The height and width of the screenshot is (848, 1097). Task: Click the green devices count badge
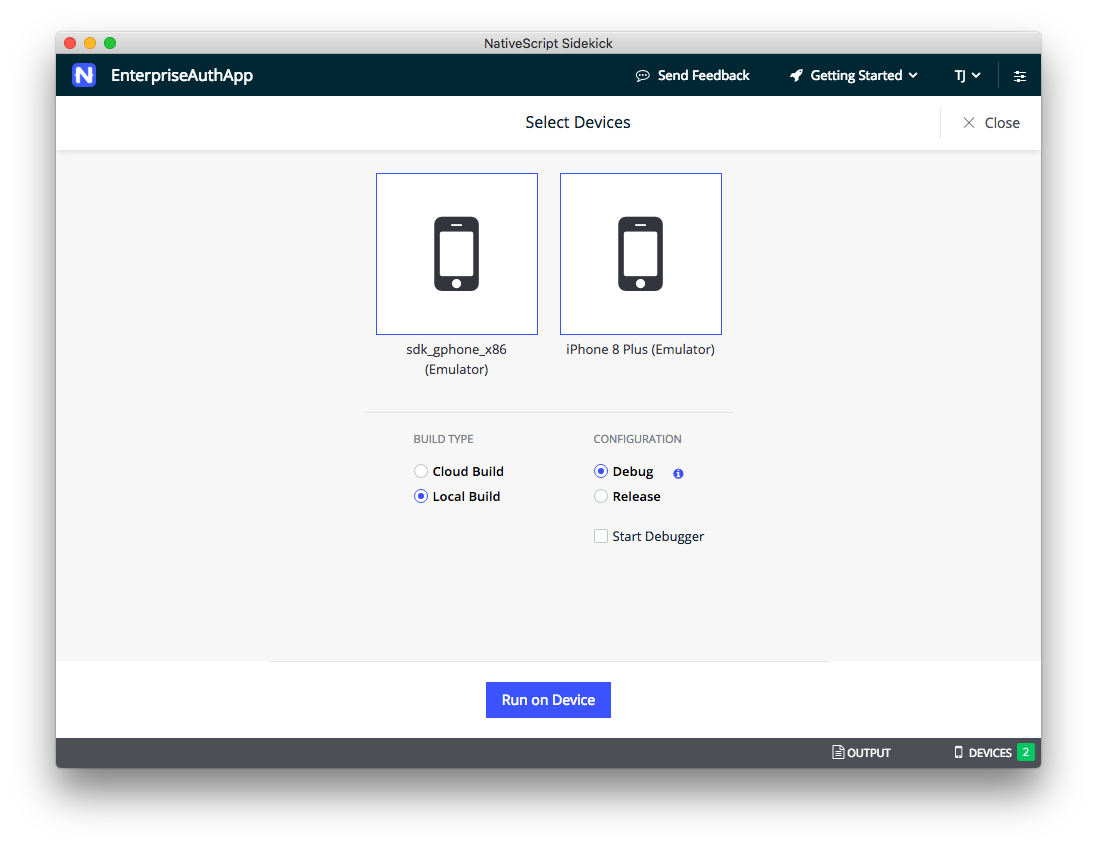(1025, 752)
